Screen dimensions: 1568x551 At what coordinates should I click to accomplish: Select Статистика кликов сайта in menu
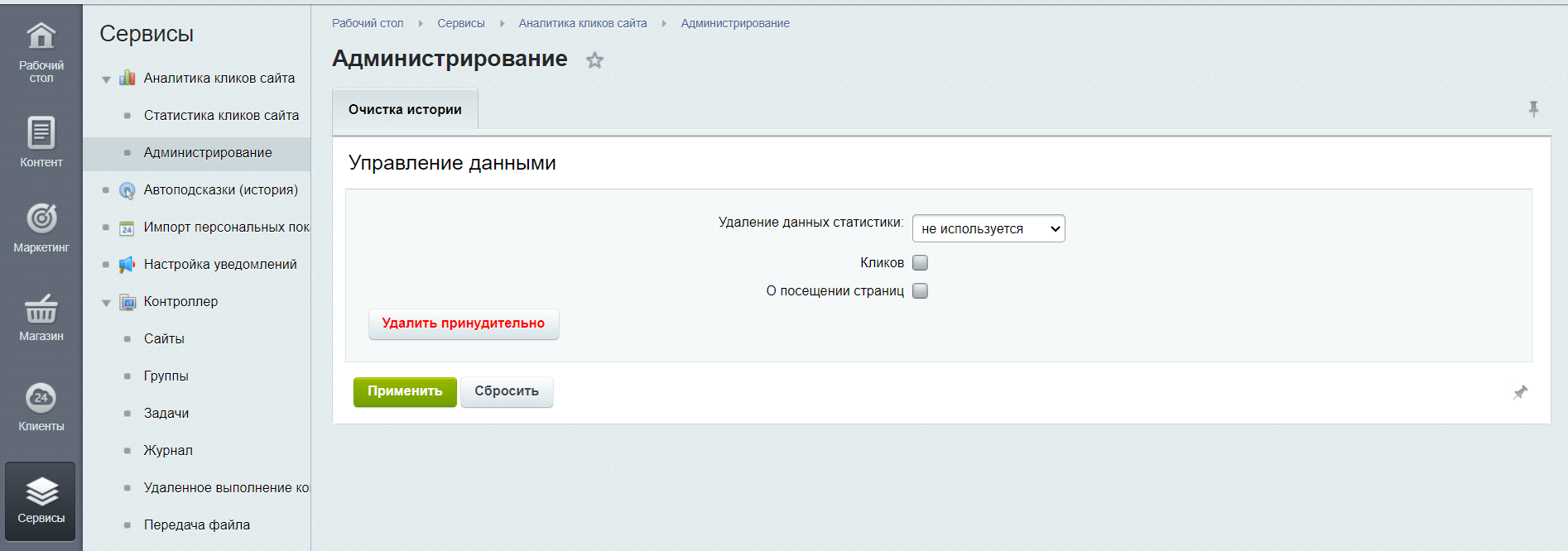(x=221, y=115)
